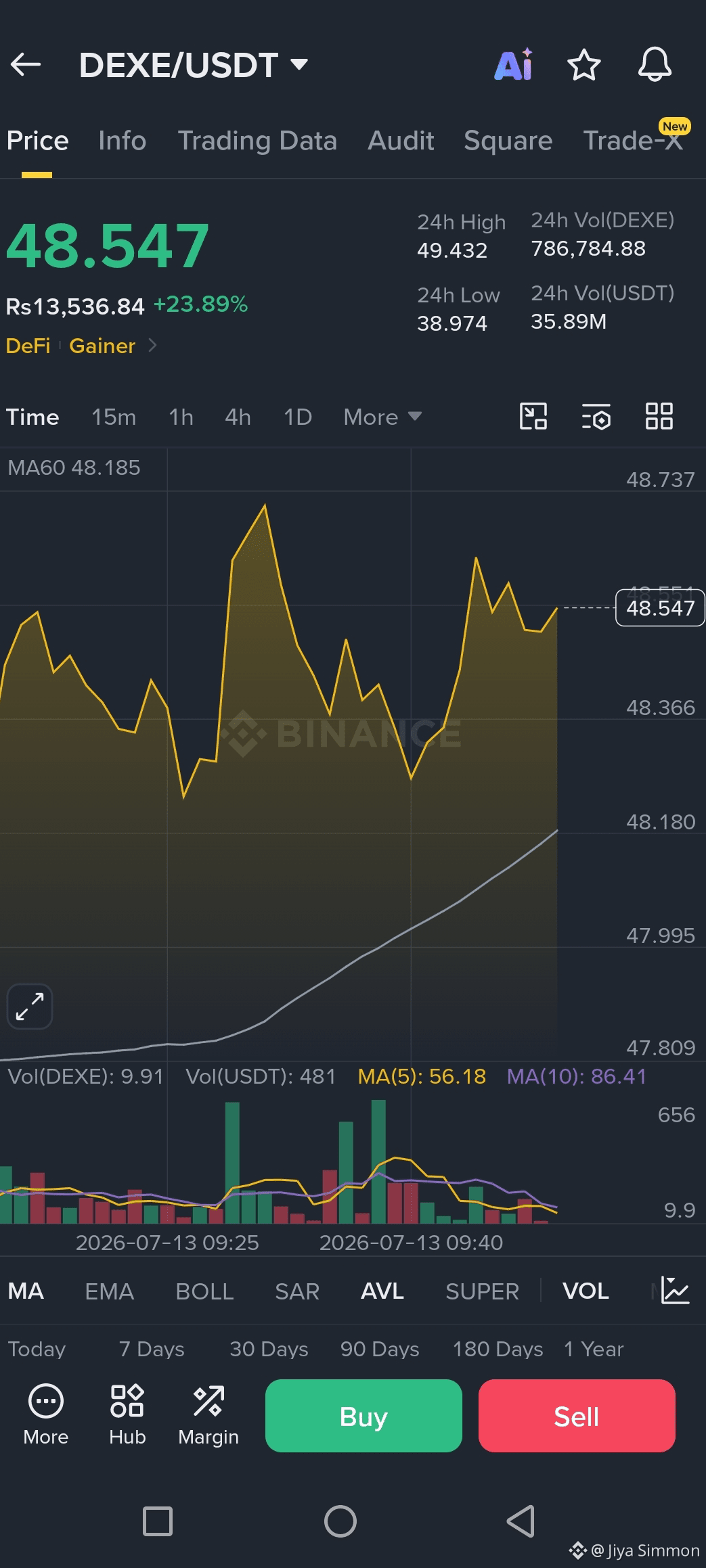The image size is (706, 1568).
Task: Tap the red Sell button
Action: 577,1416
